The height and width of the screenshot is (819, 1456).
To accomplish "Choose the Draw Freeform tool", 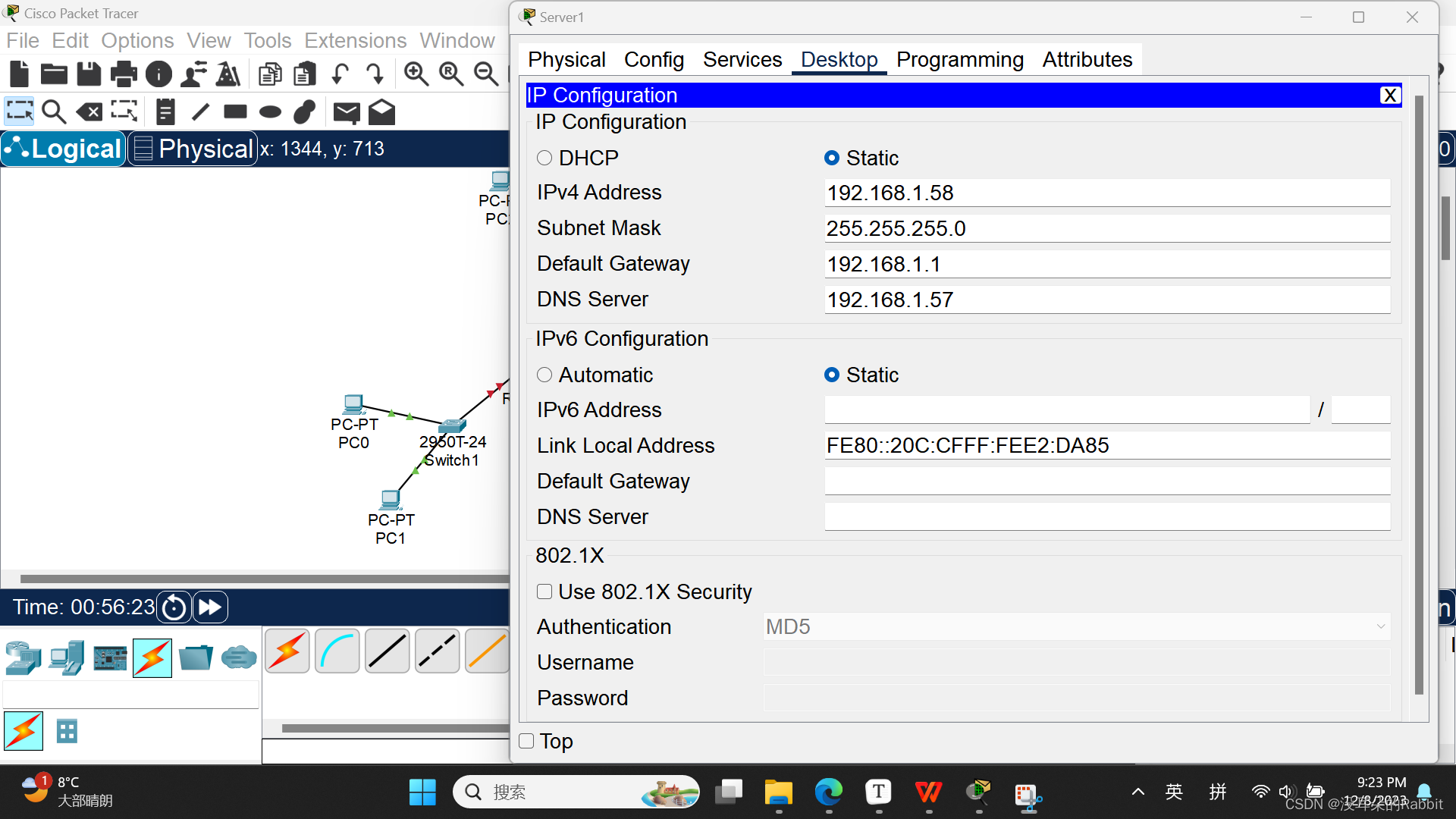I will coord(305,111).
